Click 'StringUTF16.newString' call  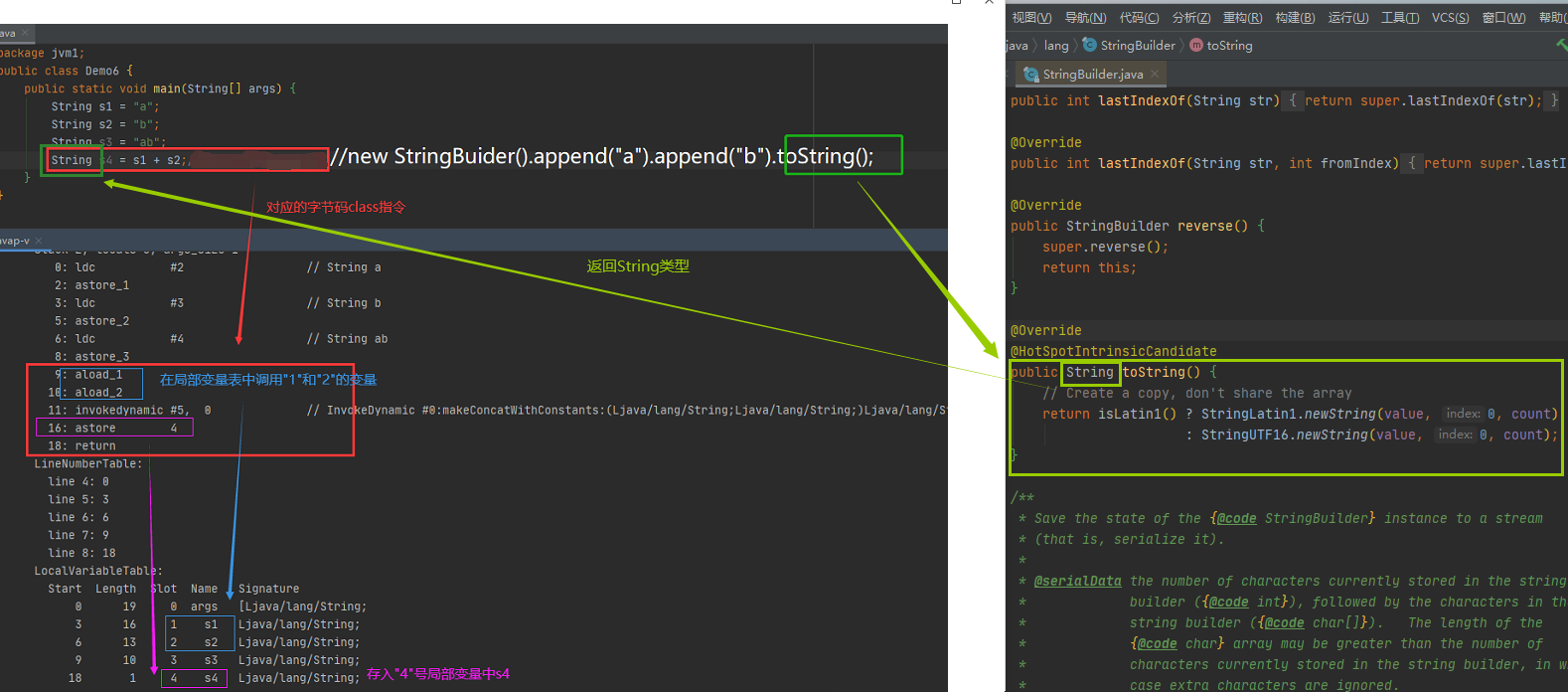point(1285,434)
